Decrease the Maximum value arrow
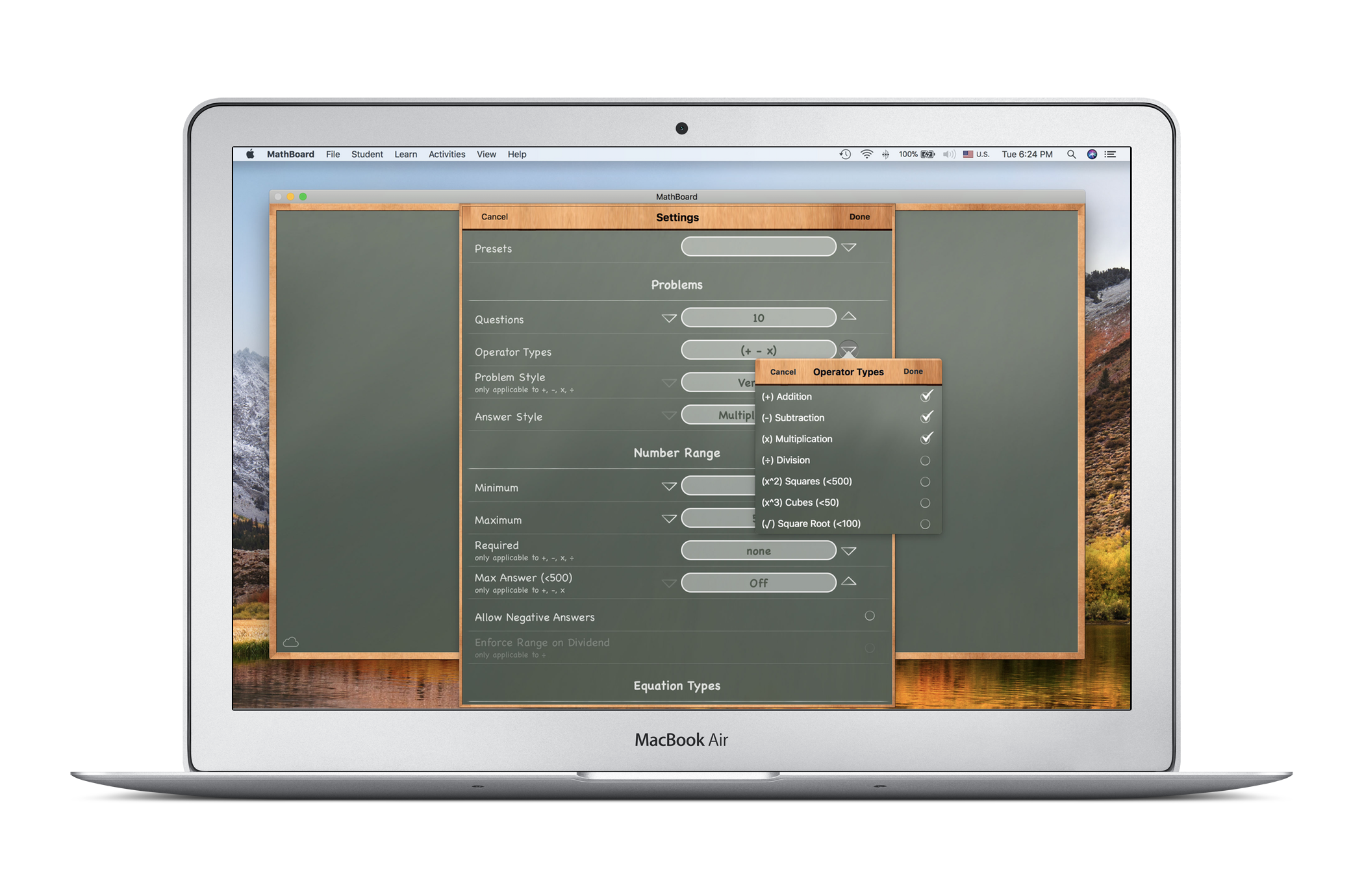The image size is (1364, 896). [x=669, y=519]
